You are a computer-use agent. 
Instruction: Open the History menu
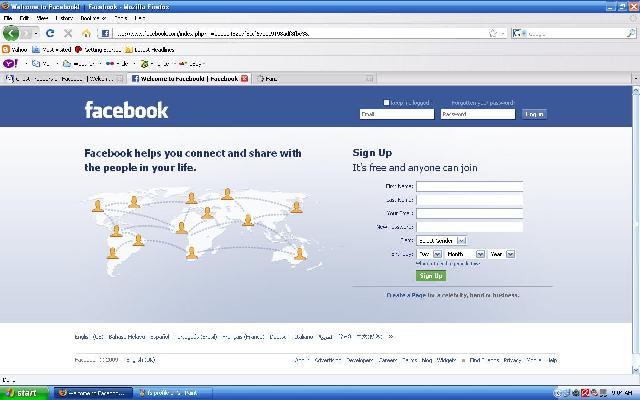coord(64,18)
